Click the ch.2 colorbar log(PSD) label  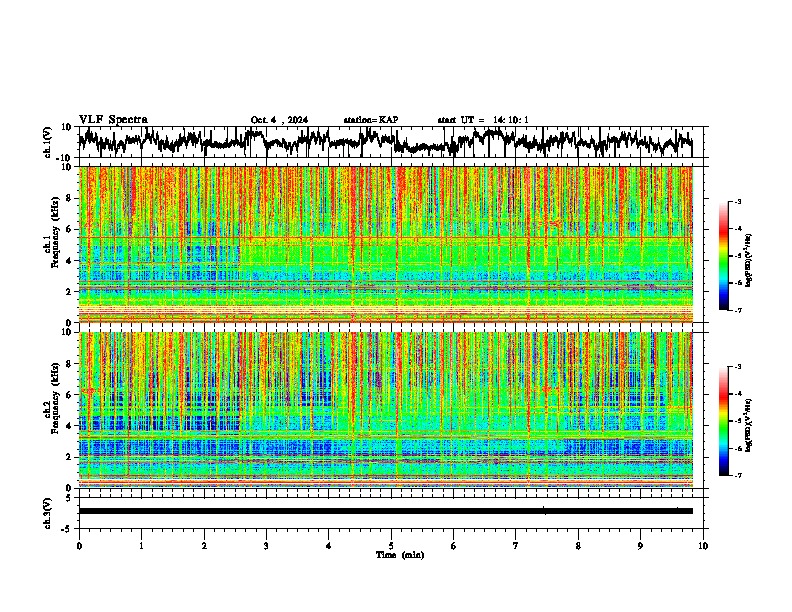(x=749, y=425)
